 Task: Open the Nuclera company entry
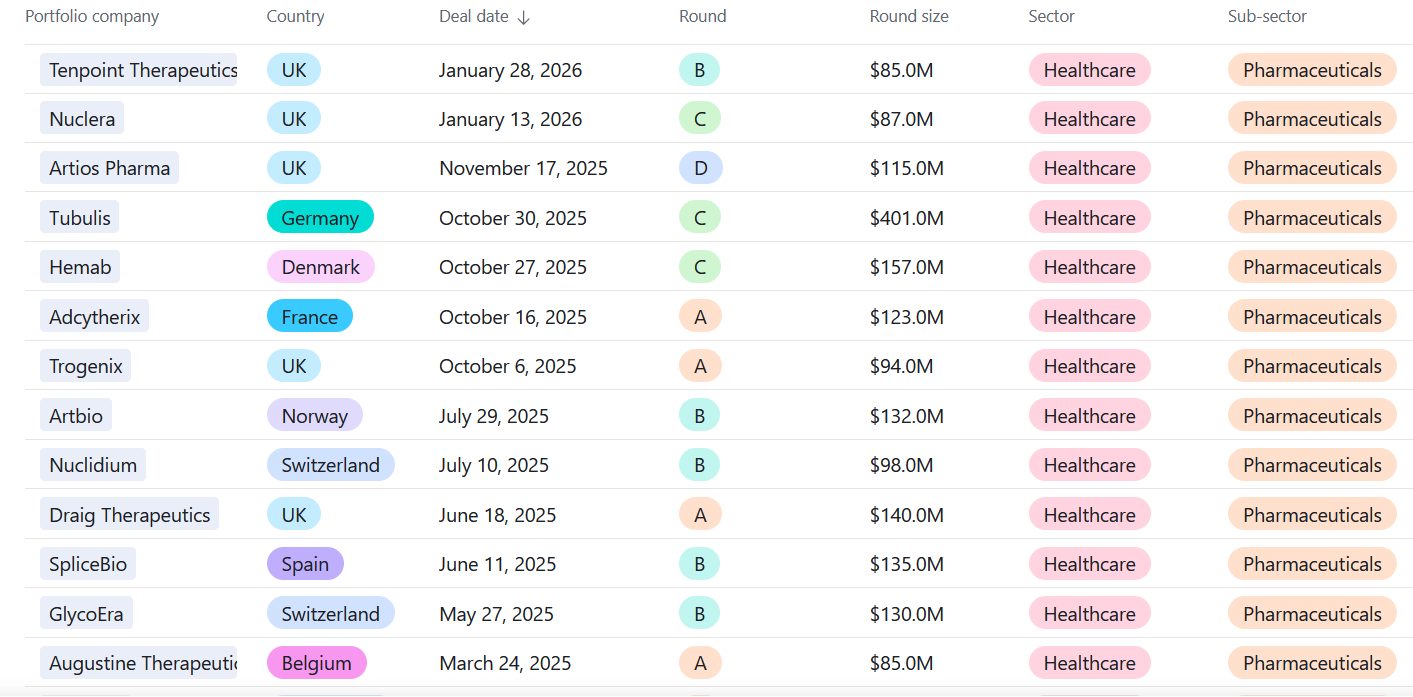click(82, 119)
